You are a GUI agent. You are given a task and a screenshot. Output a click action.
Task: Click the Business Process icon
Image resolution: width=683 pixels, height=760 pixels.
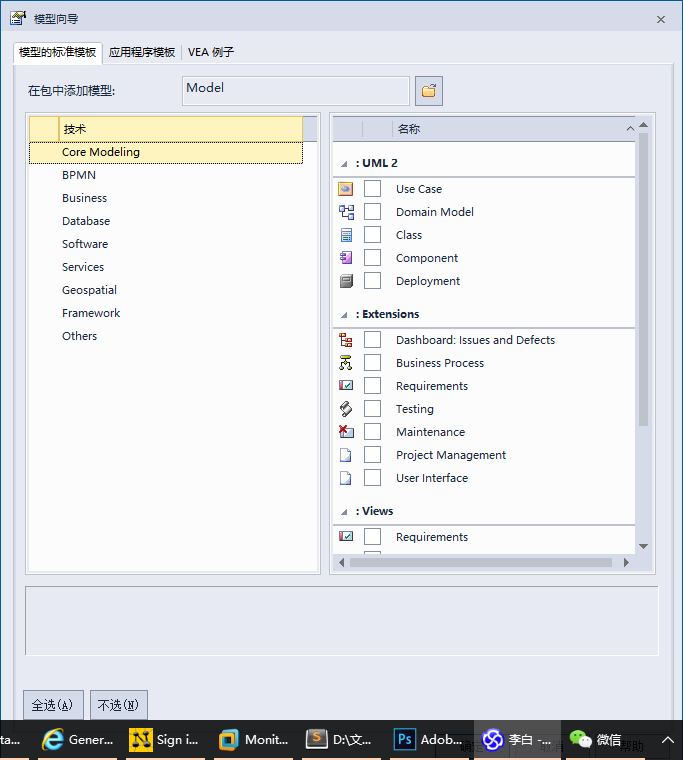coord(346,363)
